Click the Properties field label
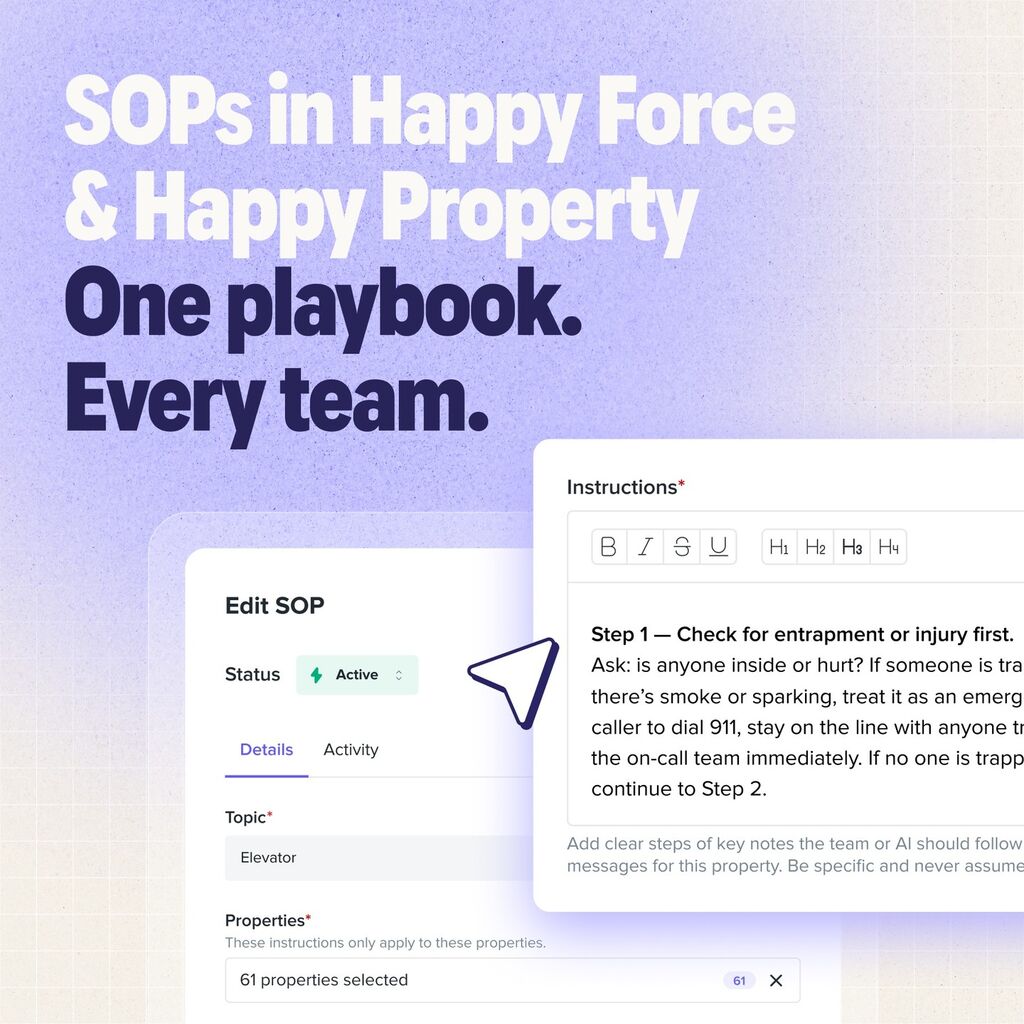 [268, 920]
